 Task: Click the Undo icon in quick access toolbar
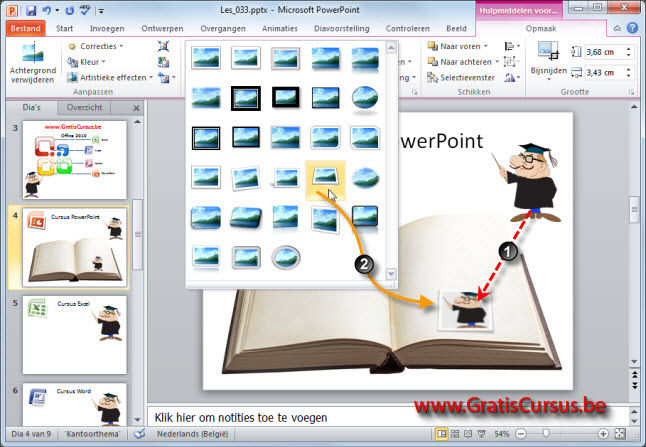click(x=47, y=10)
